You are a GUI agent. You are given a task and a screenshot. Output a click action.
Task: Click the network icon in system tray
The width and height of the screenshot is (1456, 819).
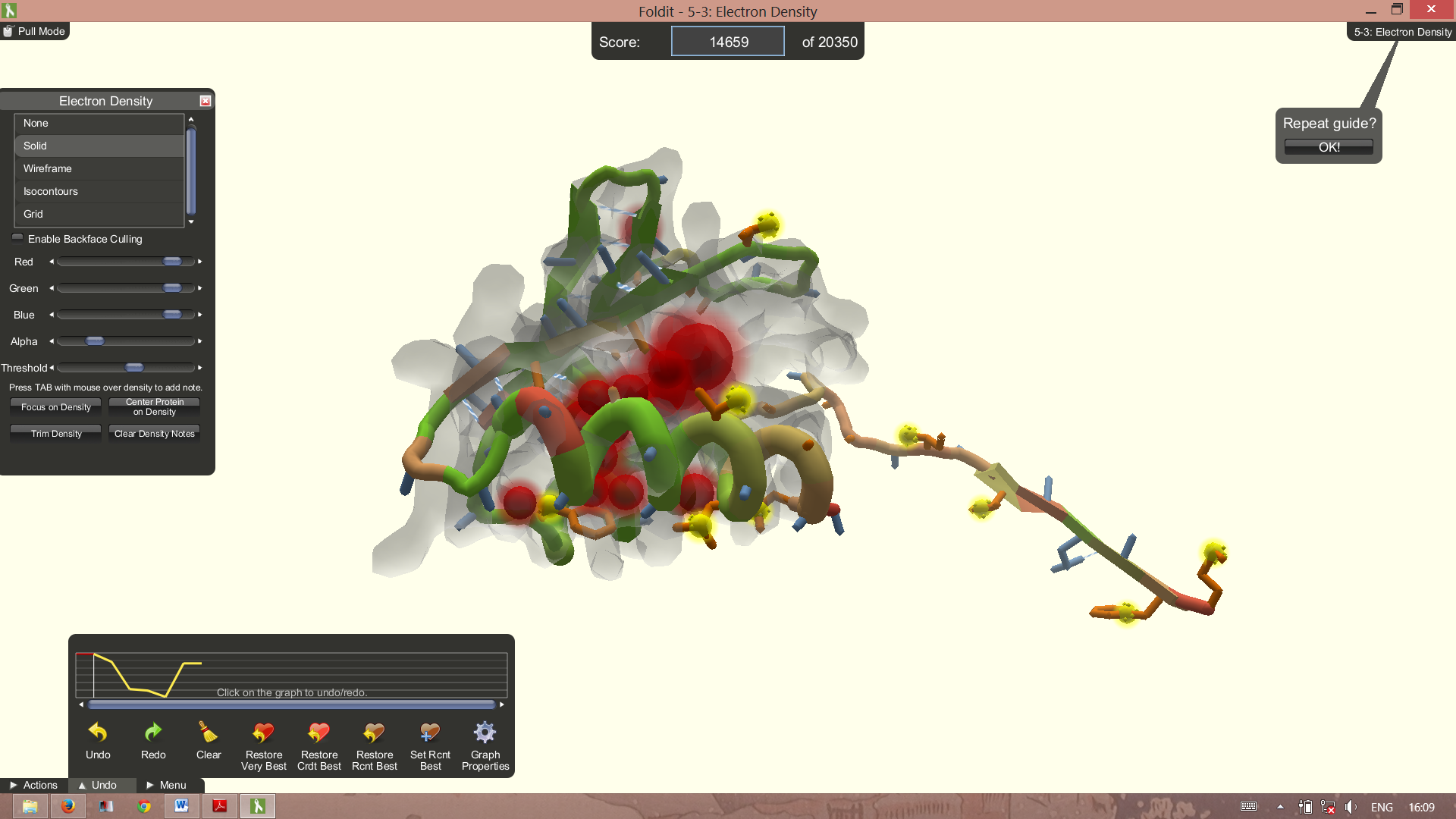pyautogui.click(x=1328, y=807)
